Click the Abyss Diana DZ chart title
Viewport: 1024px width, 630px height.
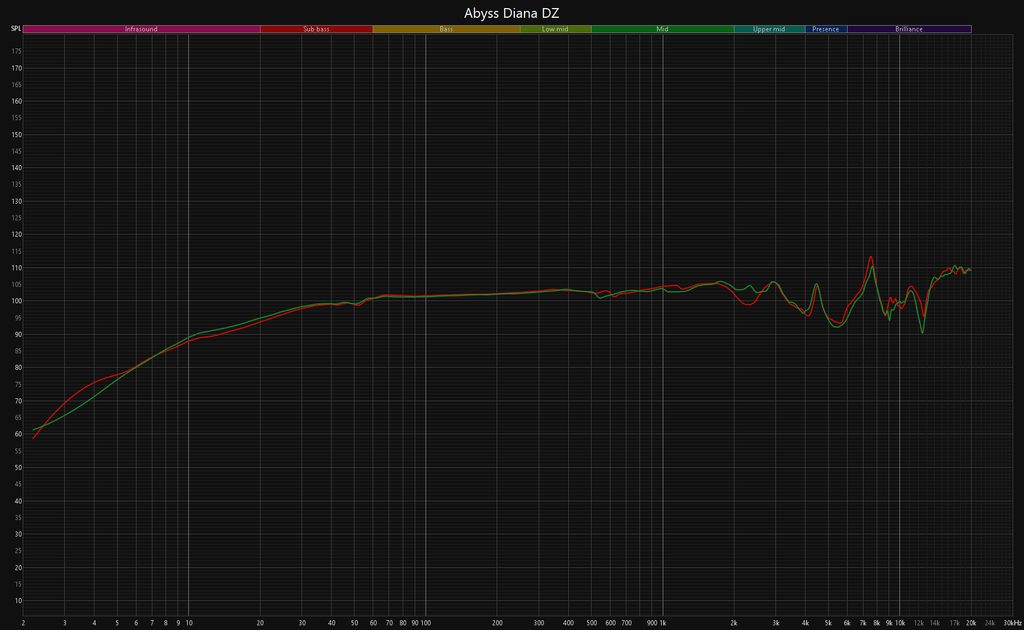[x=512, y=12]
